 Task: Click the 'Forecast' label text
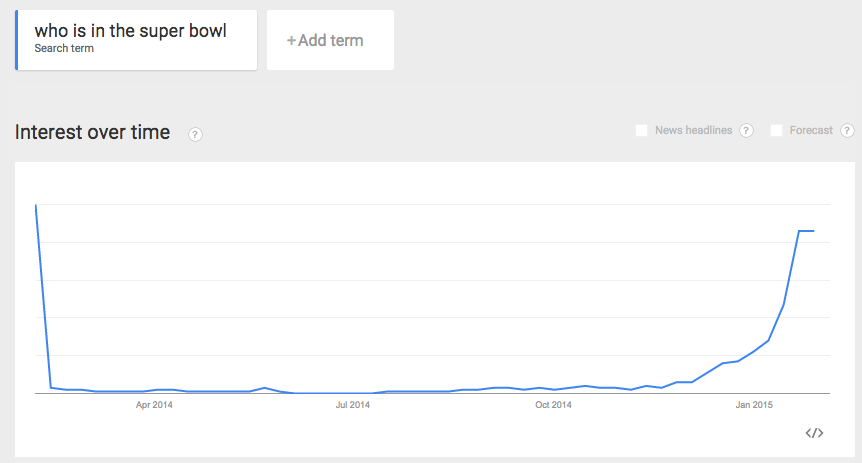tap(811, 131)
